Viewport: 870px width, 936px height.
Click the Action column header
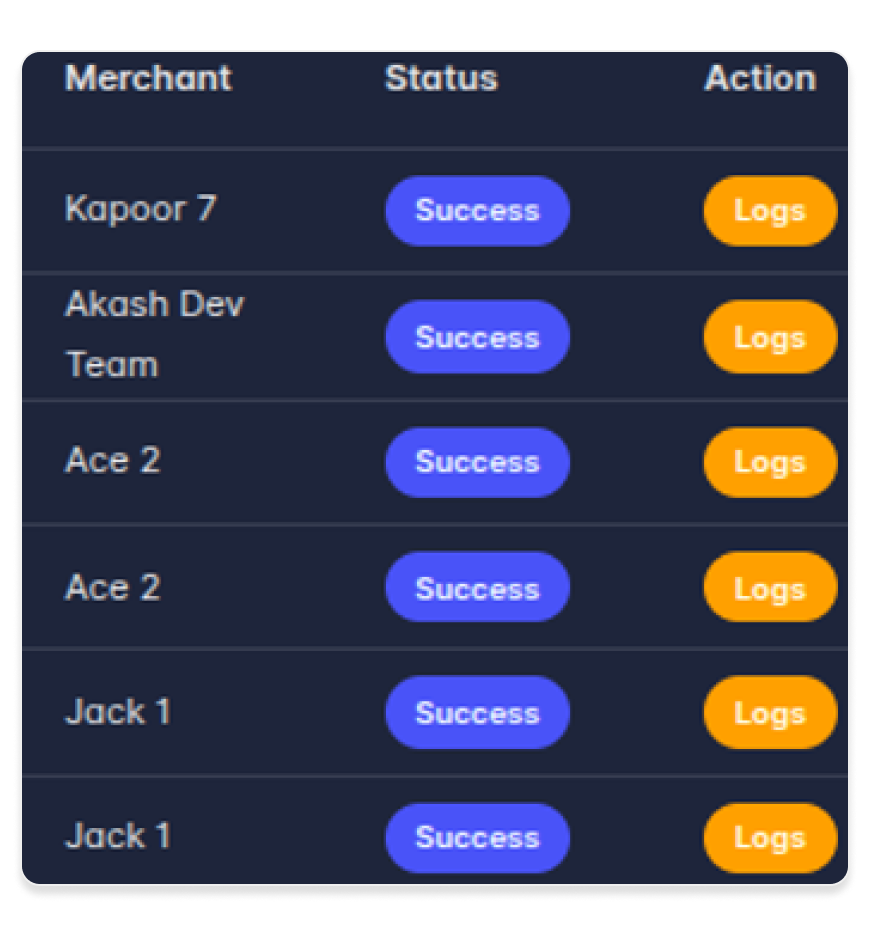pos(760,78)
